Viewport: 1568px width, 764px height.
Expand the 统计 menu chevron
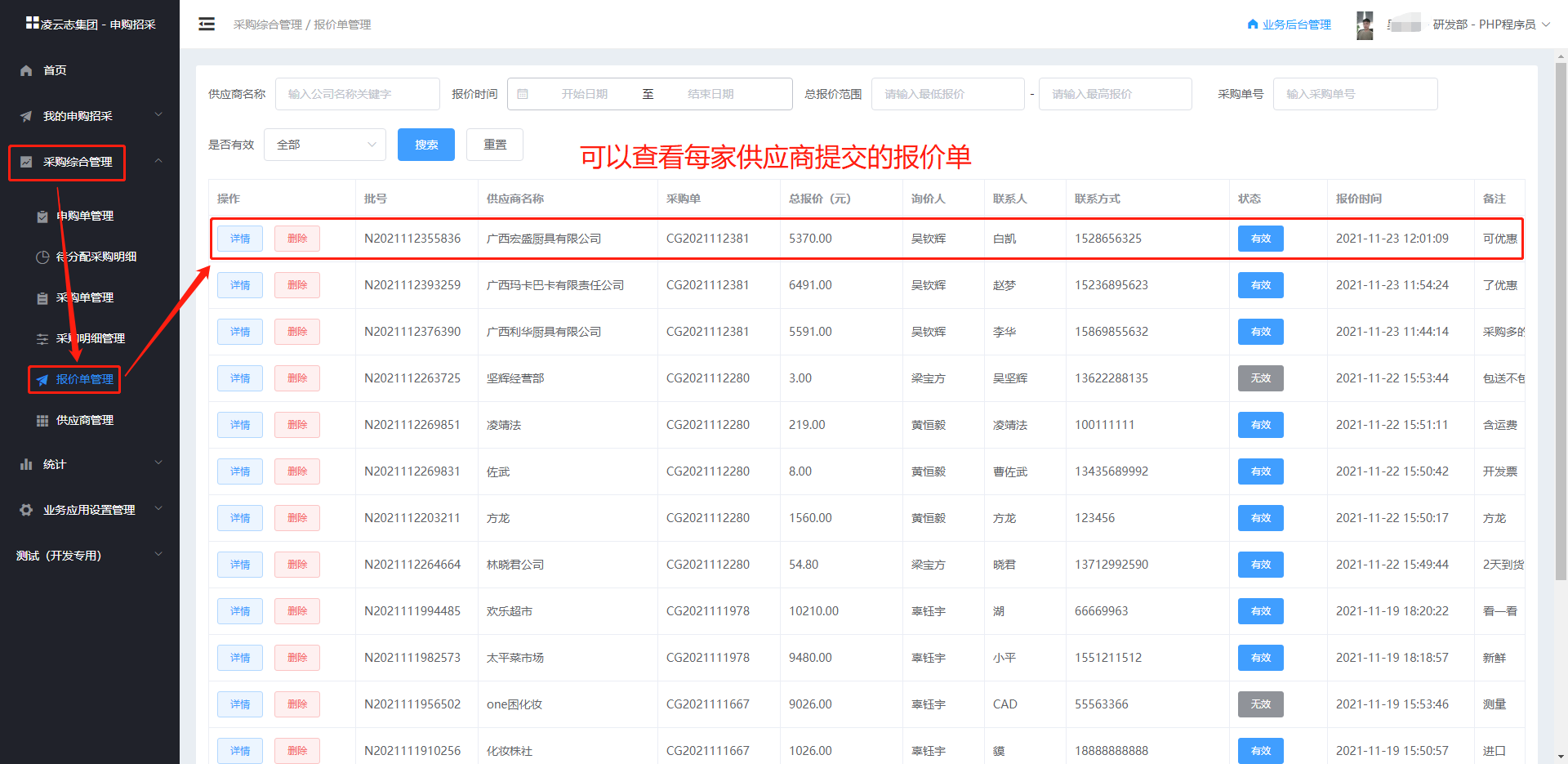[158, 463]
